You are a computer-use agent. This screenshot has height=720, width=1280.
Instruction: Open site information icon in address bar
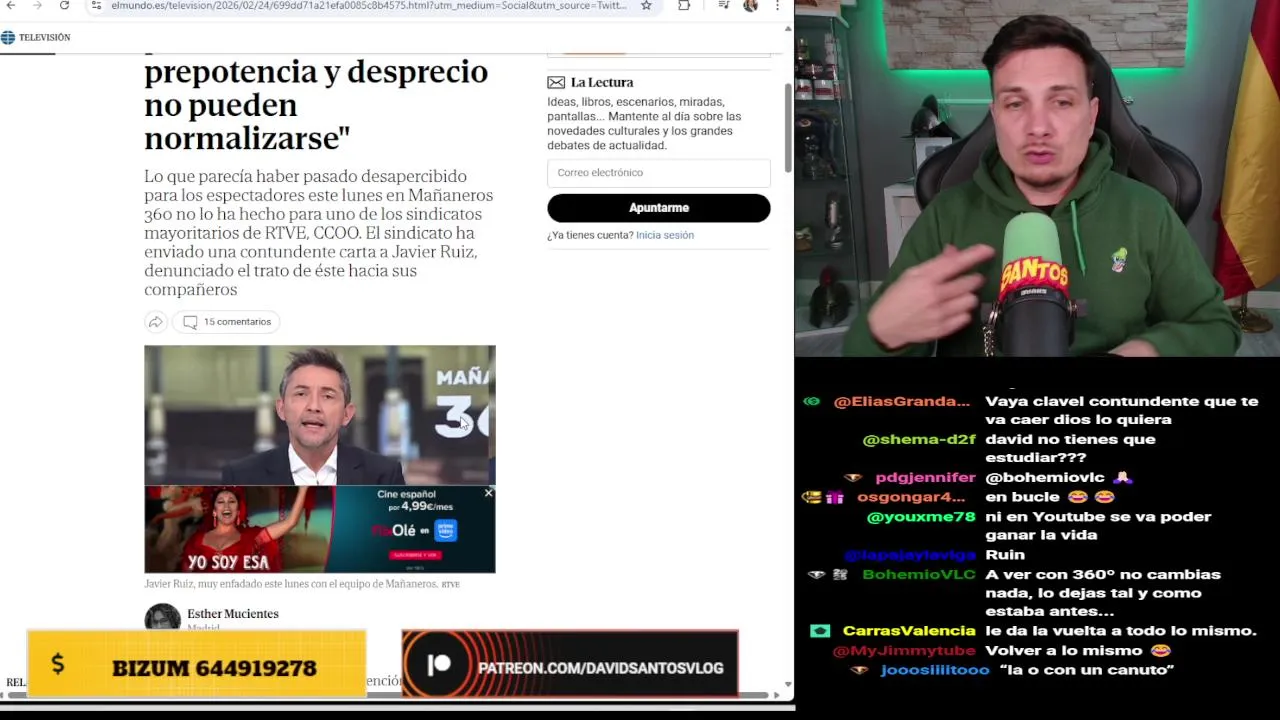[x=96, y=6]
